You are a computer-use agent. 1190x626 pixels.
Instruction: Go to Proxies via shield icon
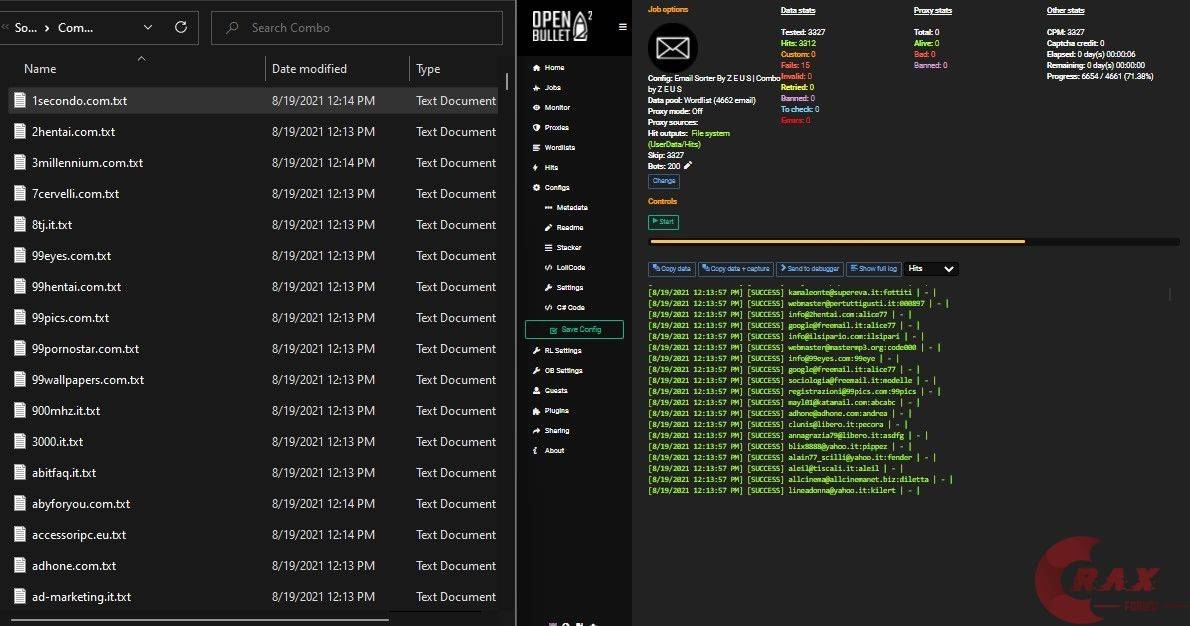(x=537, y=127)
